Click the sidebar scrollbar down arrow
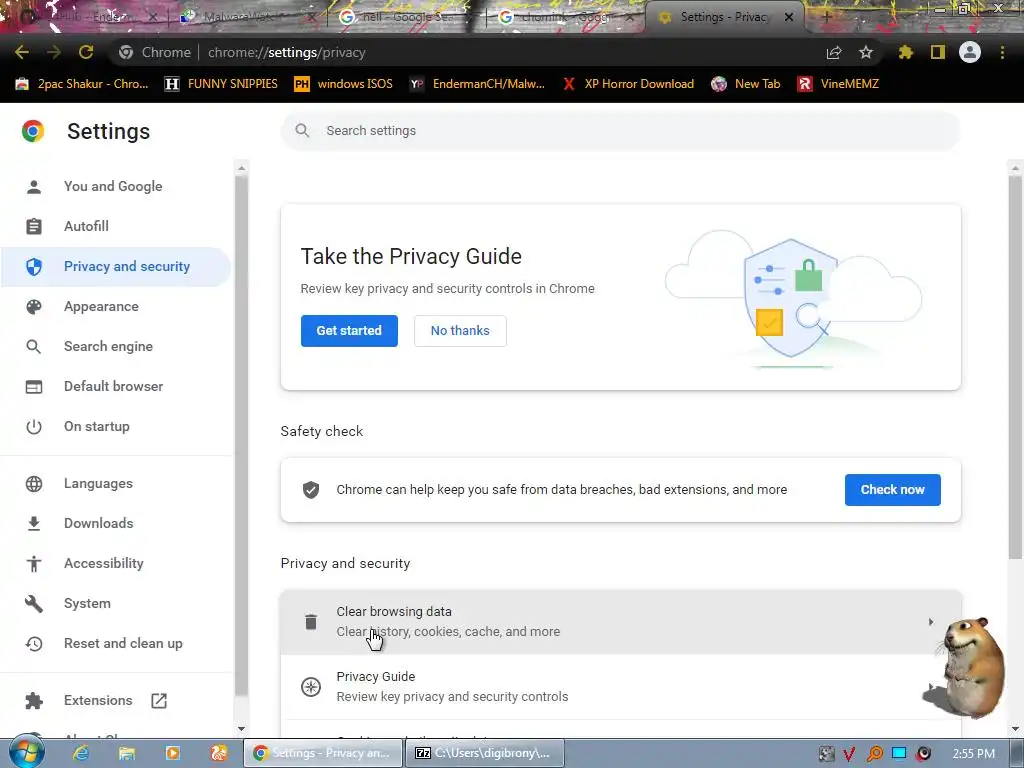The image size is (1024, 768). coord(242,729)
